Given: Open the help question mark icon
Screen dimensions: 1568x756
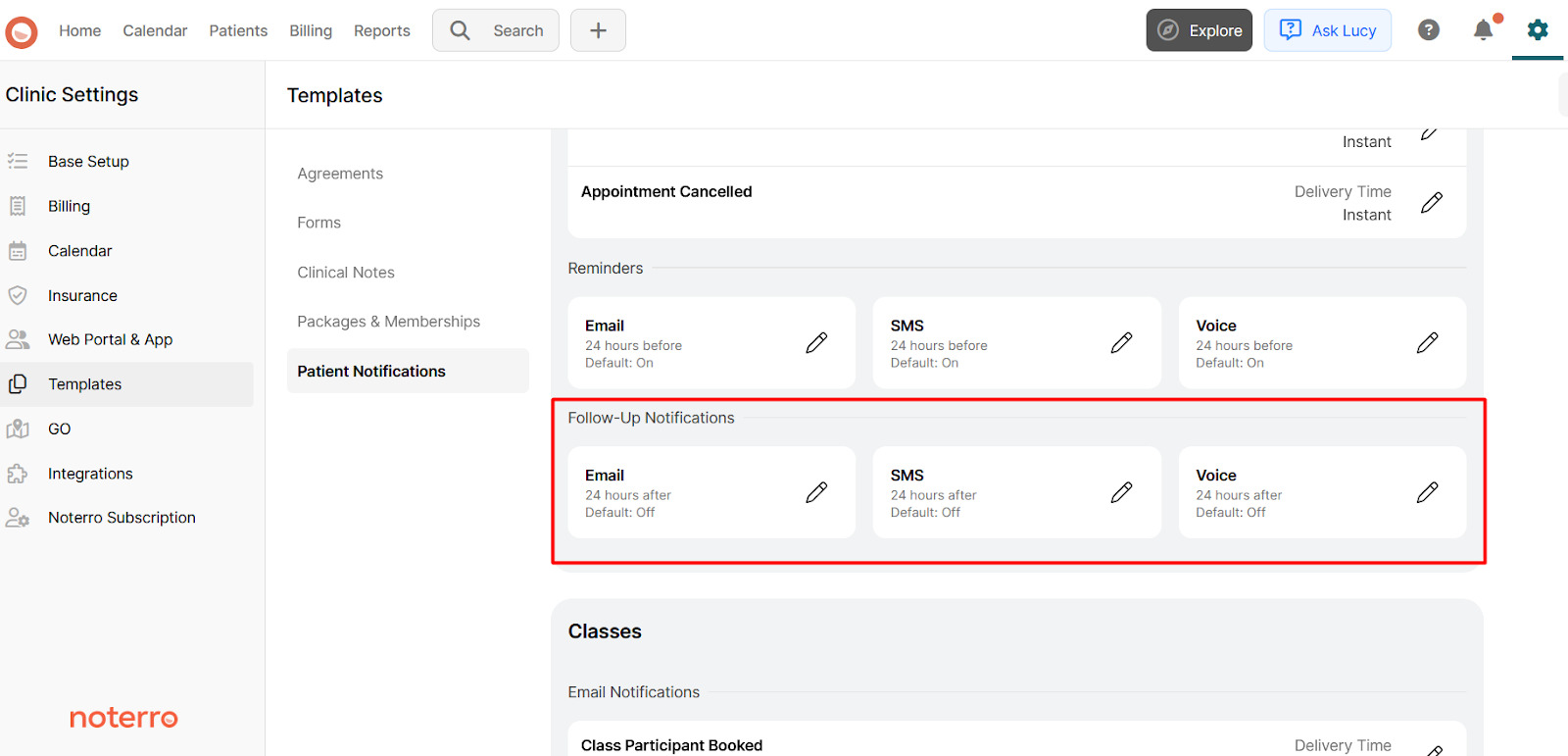Looking at the screenshot, I should click(x=1429, y=30).
